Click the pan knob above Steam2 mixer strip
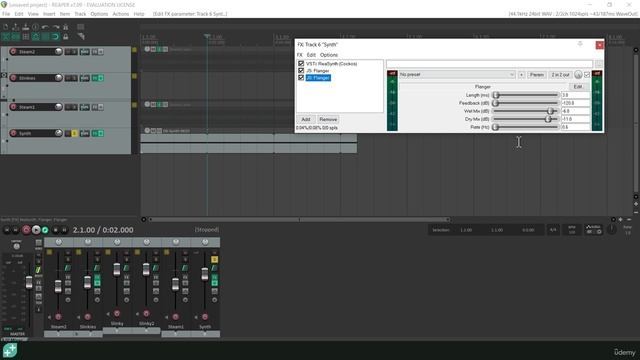The width and height of the screenshot is (640, 360). [58, 242]
